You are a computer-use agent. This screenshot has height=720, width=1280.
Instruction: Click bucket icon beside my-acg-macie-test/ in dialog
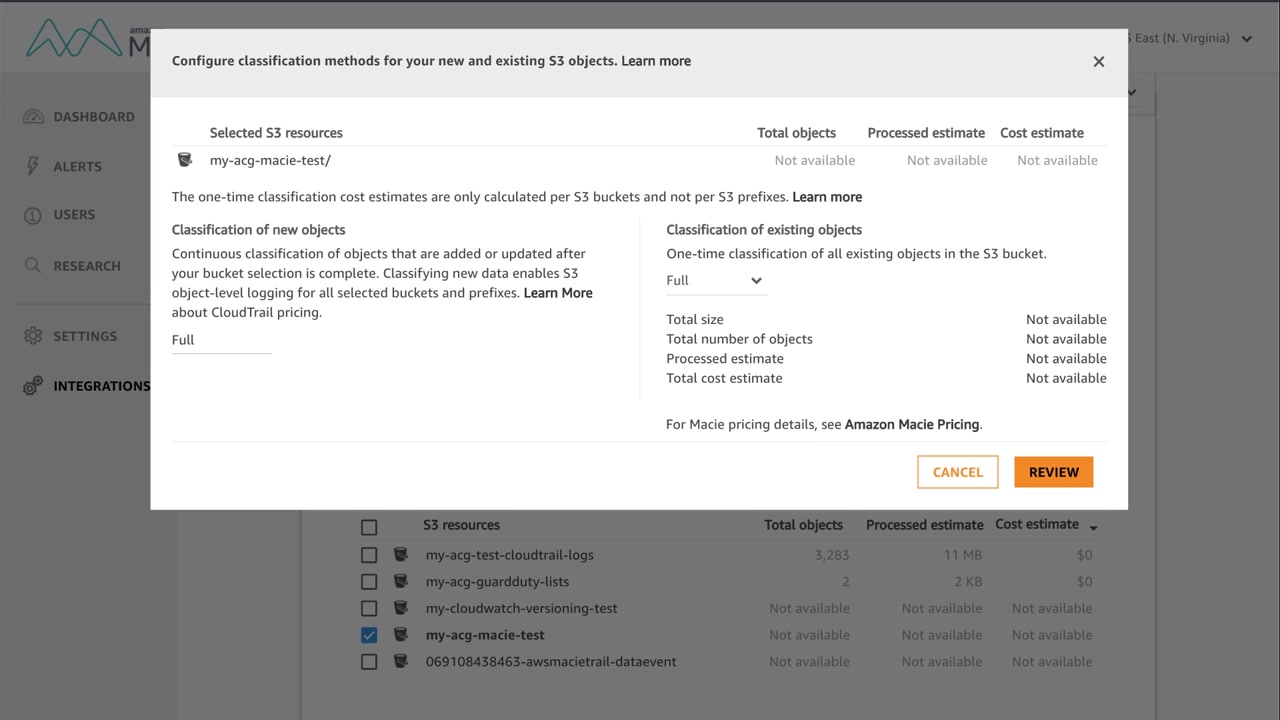pyautogui.click(x=185, y=160)
